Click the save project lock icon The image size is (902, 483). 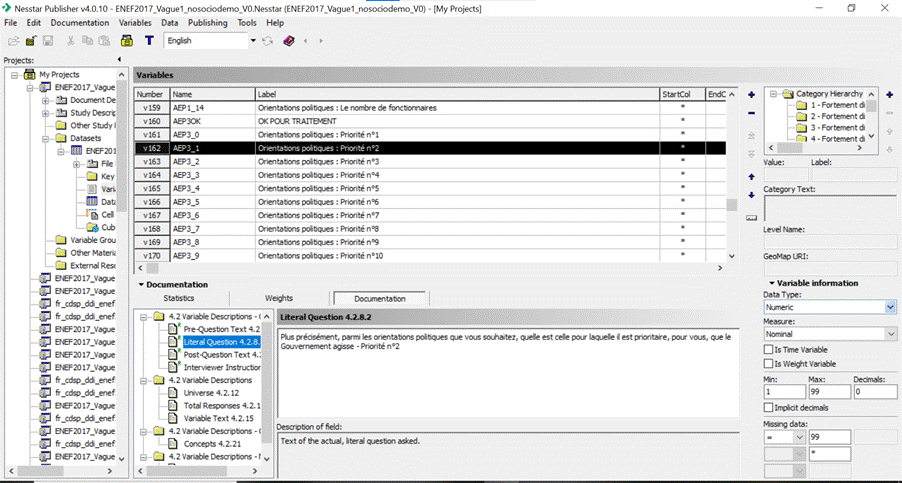47,41
